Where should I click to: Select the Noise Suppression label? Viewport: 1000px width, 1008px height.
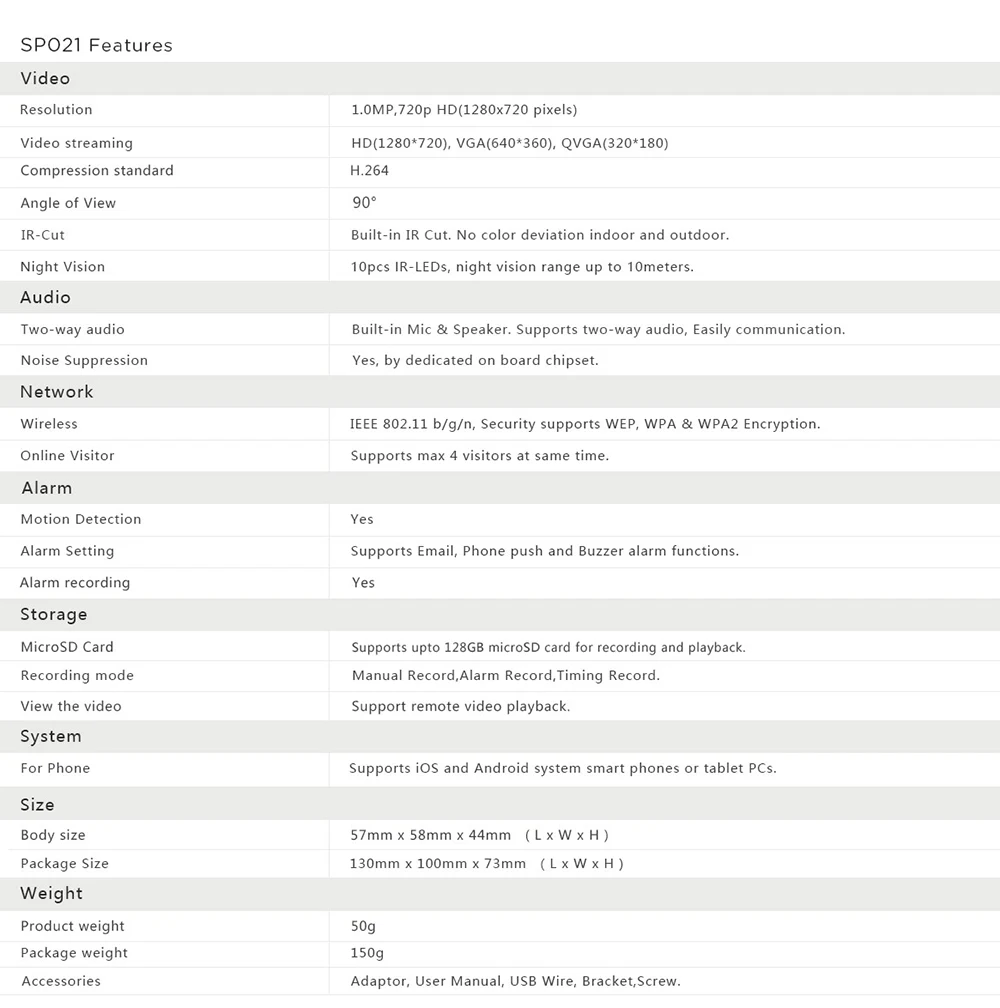84,360
